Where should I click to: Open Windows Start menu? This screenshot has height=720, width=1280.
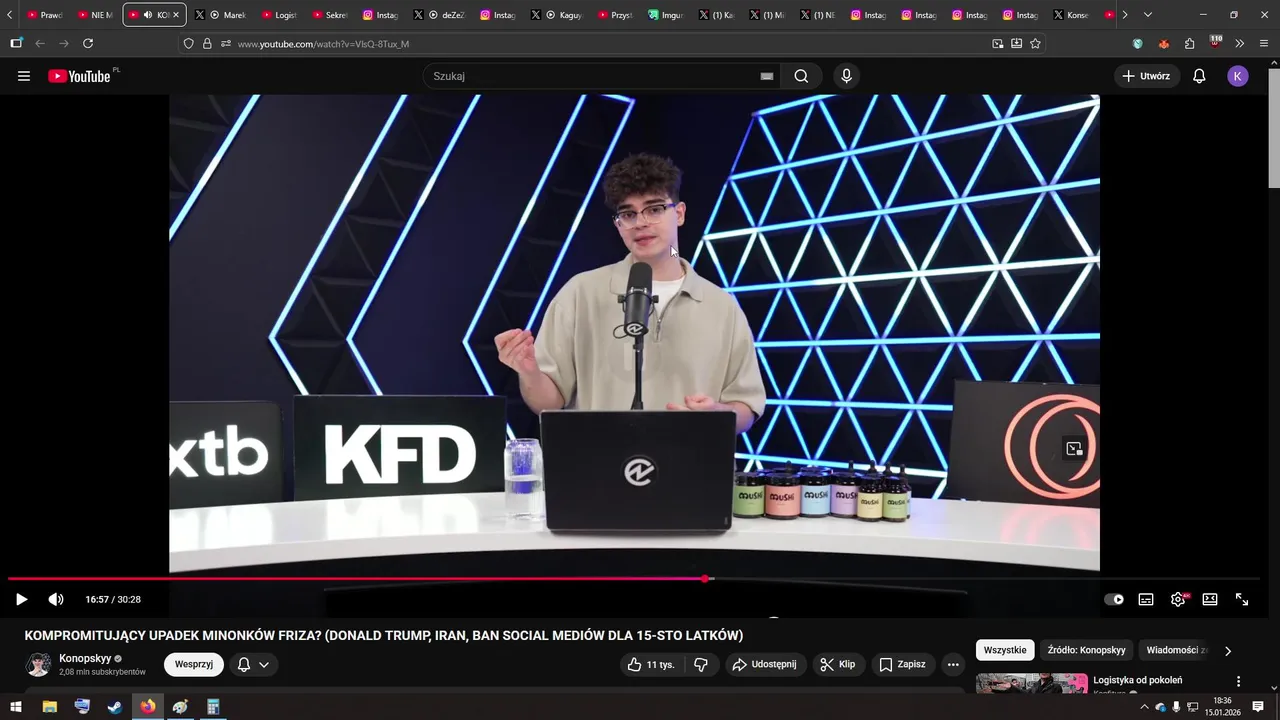[15, 706]
